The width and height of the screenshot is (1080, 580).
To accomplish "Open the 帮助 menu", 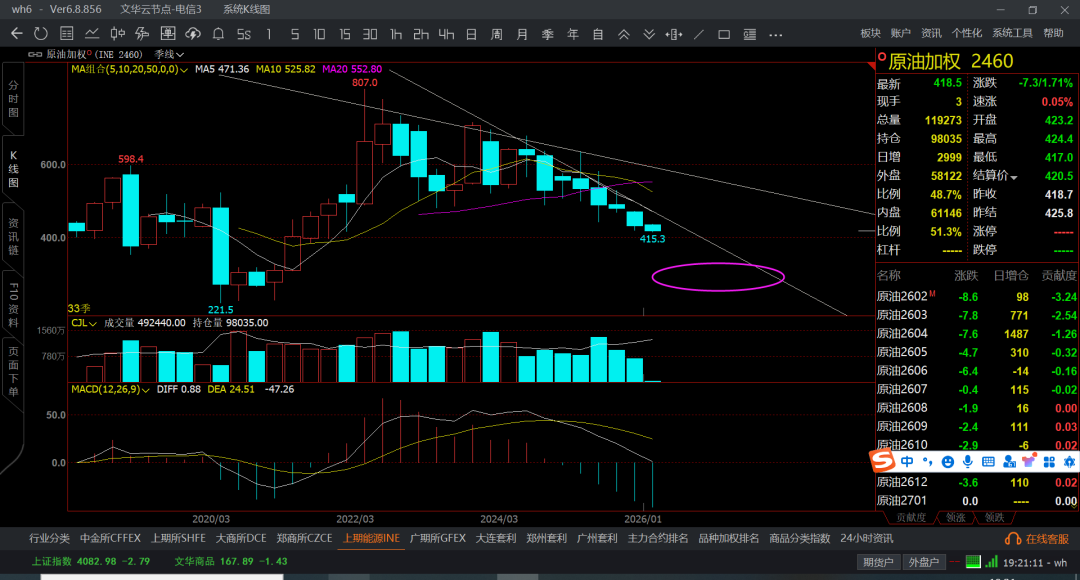I will point(1053,33).
